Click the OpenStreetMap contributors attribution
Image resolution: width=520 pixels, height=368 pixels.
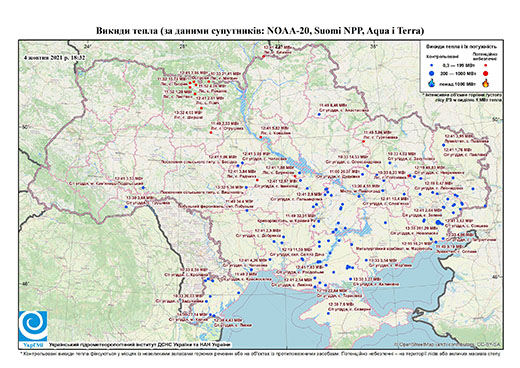point(447,344)
